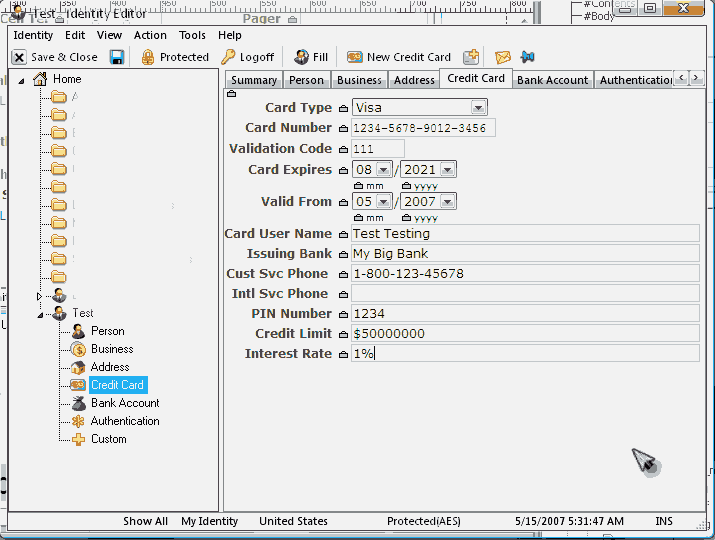Click the lock icon beside Issuing Bank

pyautogui.click(x=343, y=254)
